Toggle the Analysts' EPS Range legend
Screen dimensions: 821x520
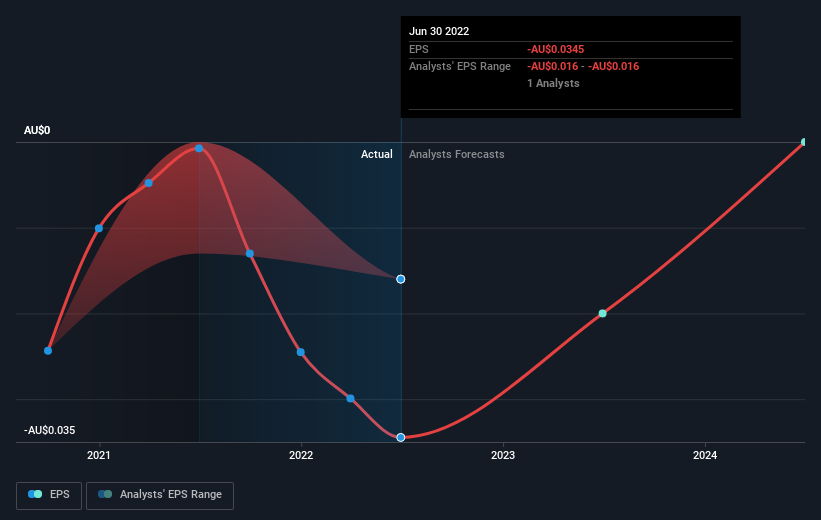point(160,495)
